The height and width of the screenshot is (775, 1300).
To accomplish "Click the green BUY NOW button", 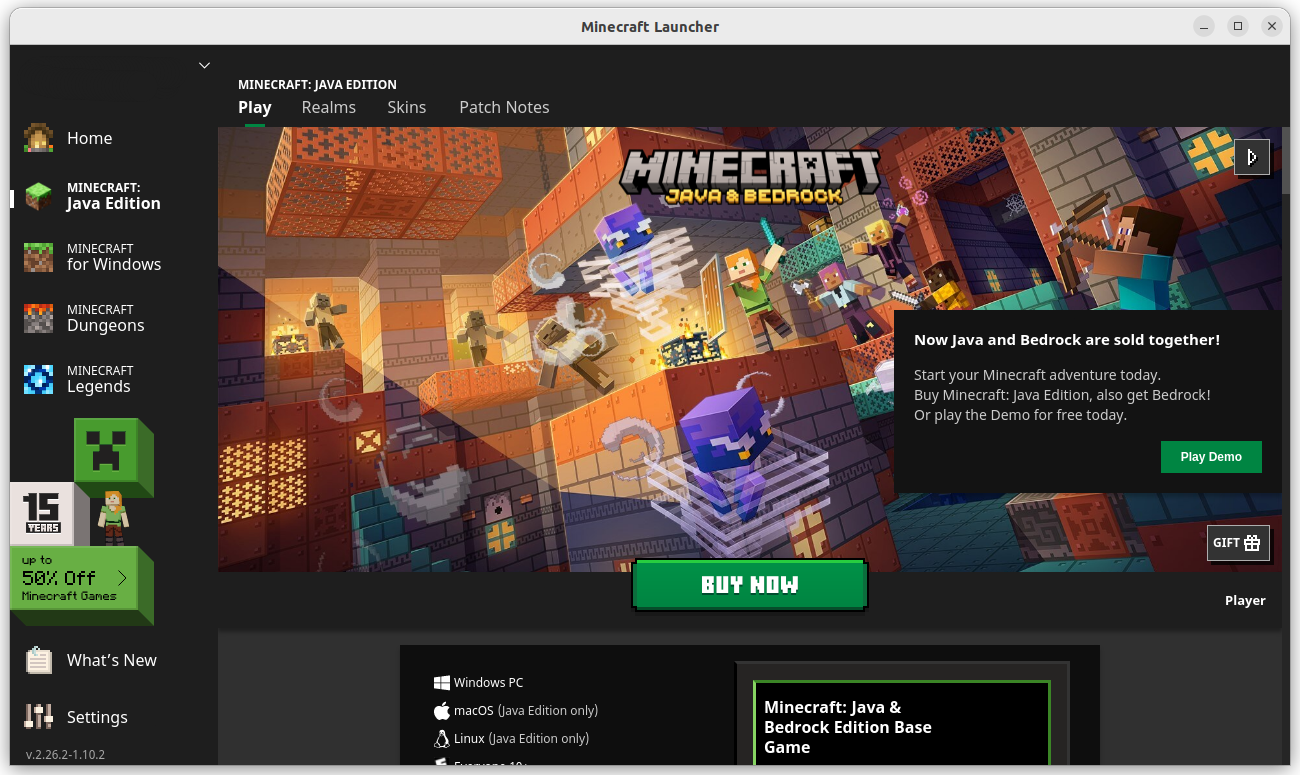I will (750, 585).
